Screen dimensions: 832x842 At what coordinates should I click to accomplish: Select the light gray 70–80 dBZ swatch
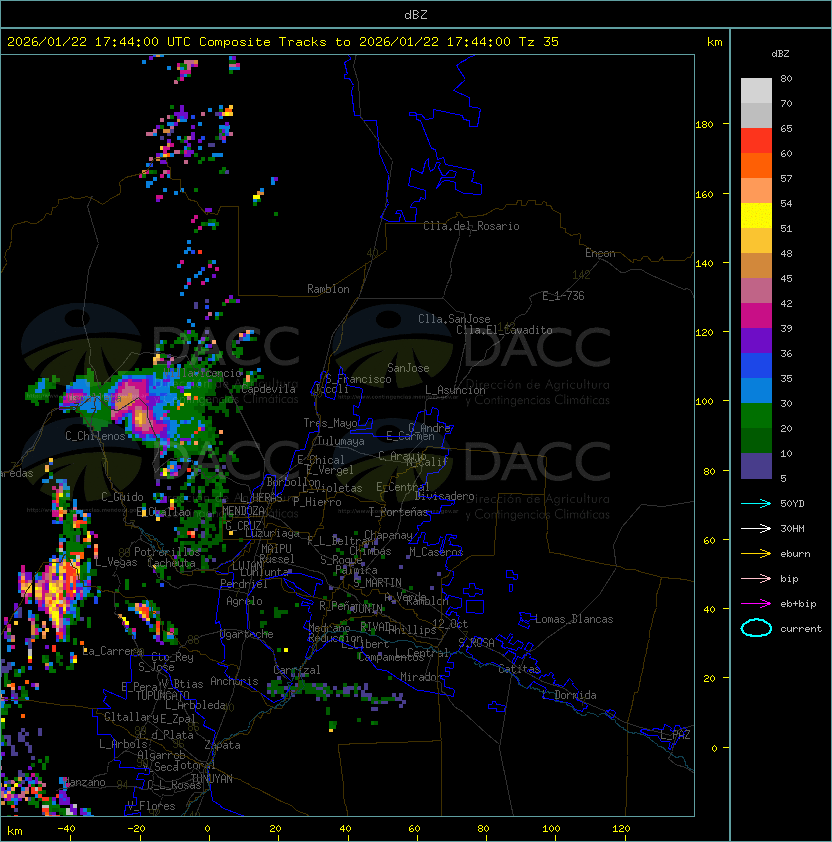[756, 91]
